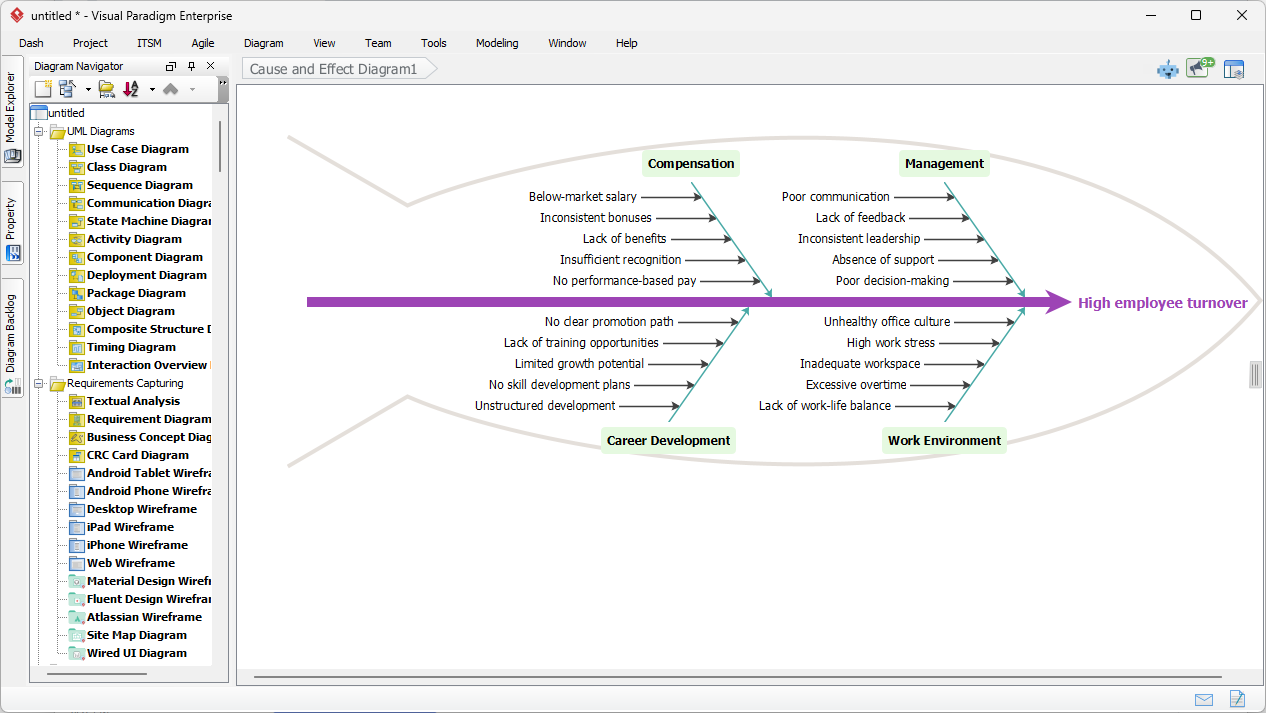Image resolution: width=1266 pixels, height=713 pixels.
Task: Toggle floating mode for Diagram Navigator
Action: (170, 65)
